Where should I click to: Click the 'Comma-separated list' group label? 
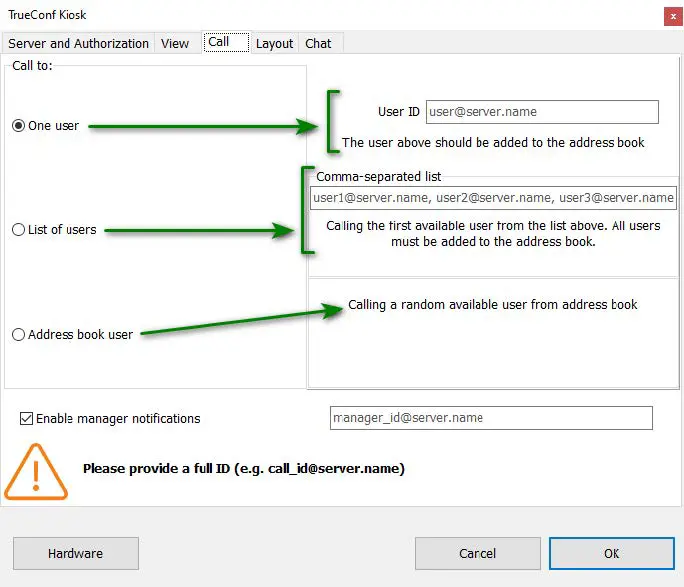coord(379,177)
